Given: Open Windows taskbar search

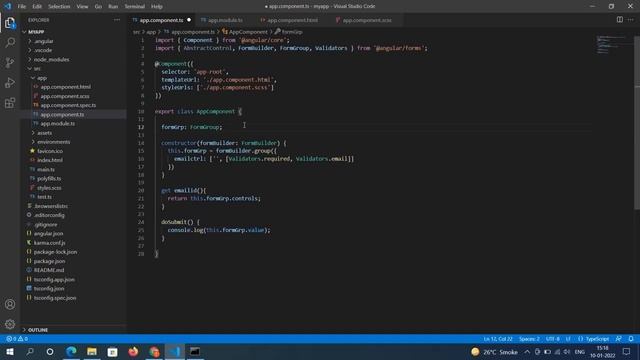Looking at the screenshot, I should 30,351.
